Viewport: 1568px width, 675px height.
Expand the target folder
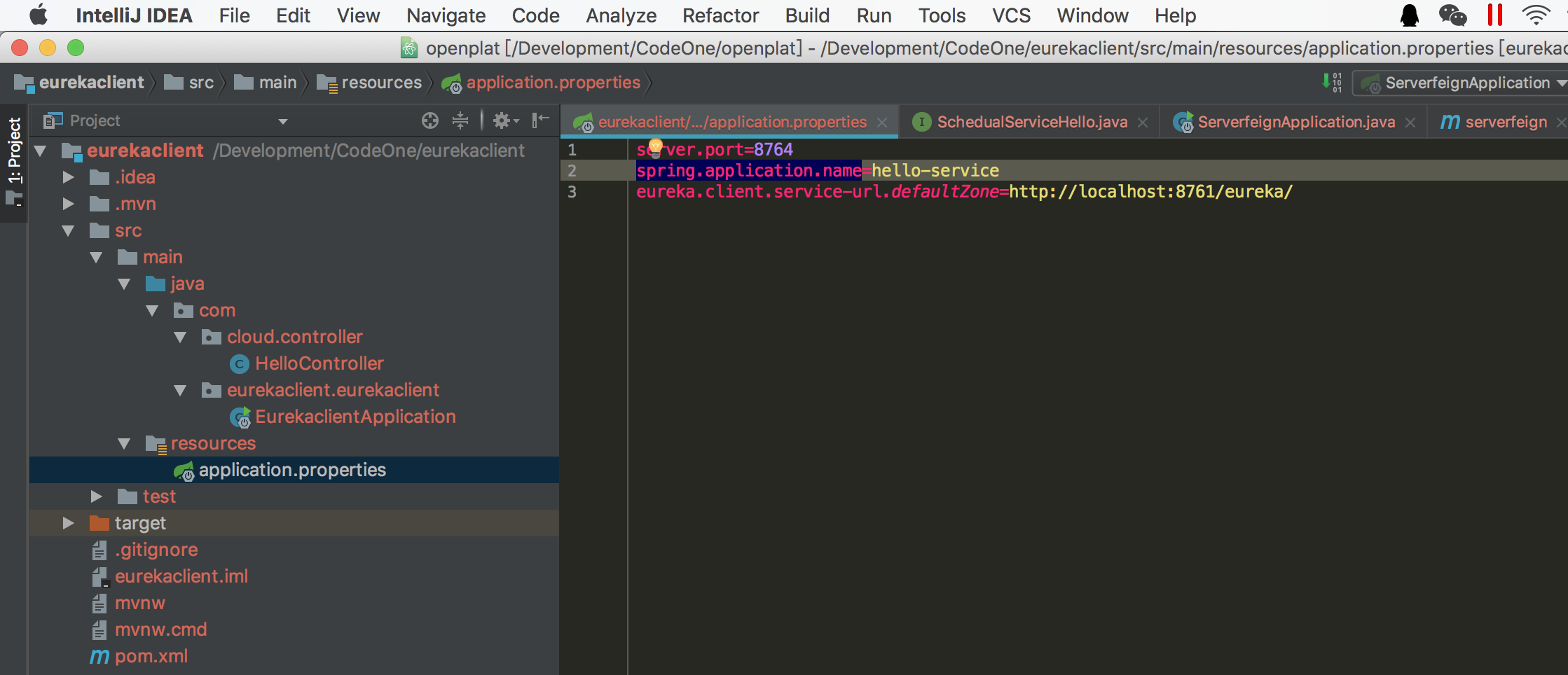coord(68,523)
